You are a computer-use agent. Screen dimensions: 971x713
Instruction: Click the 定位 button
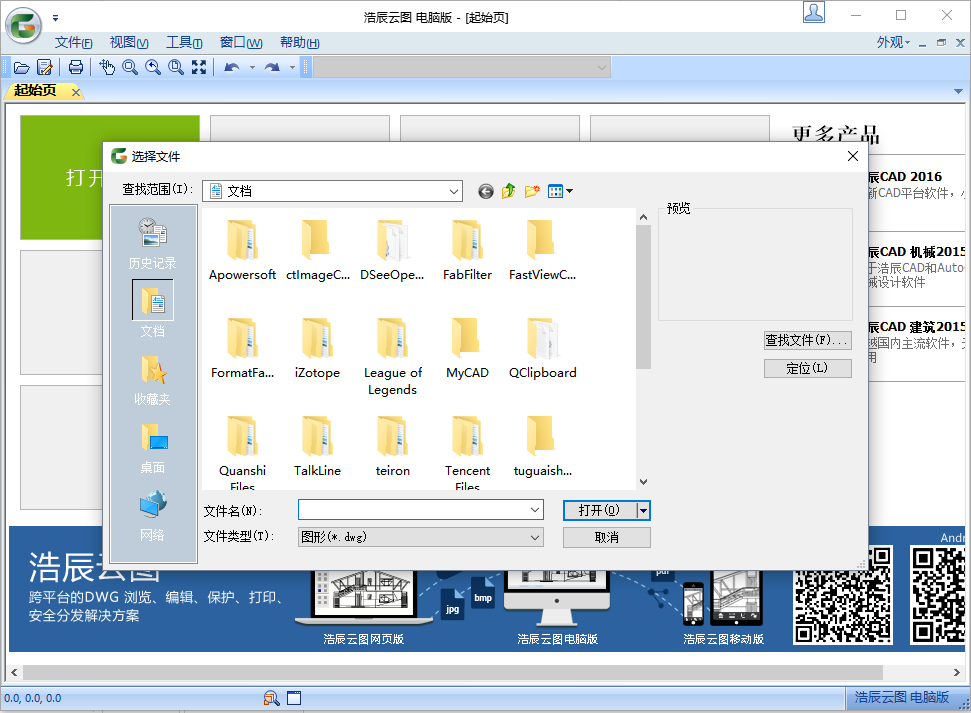tap(808, 369)
